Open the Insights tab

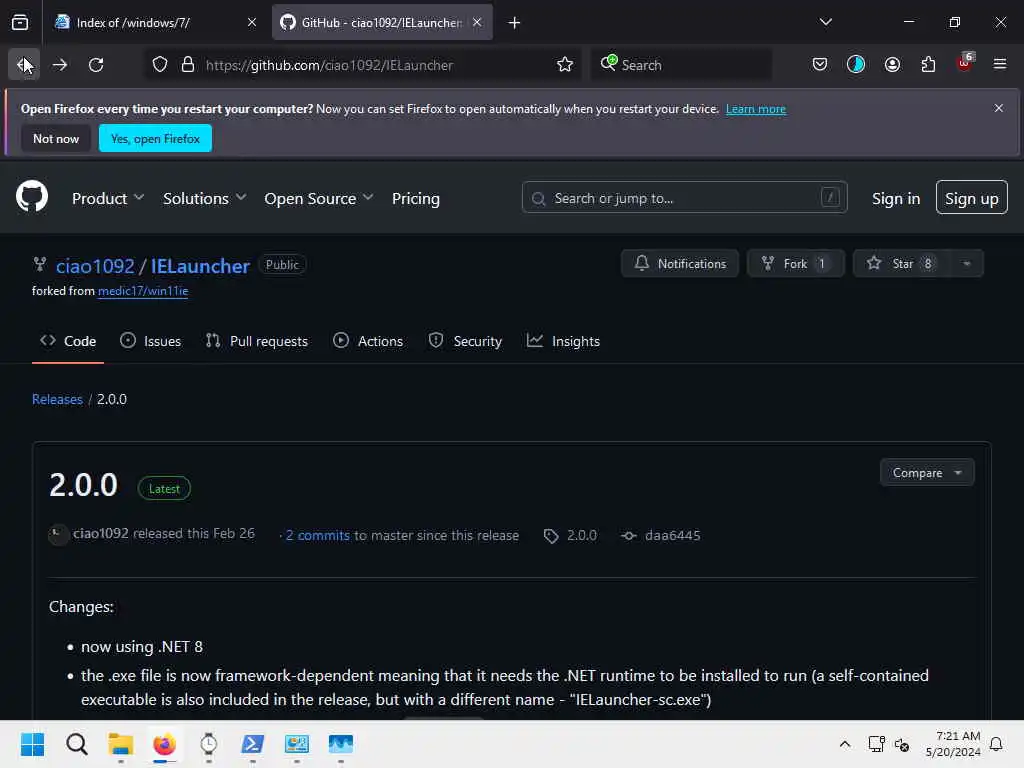tap(563, 342)
